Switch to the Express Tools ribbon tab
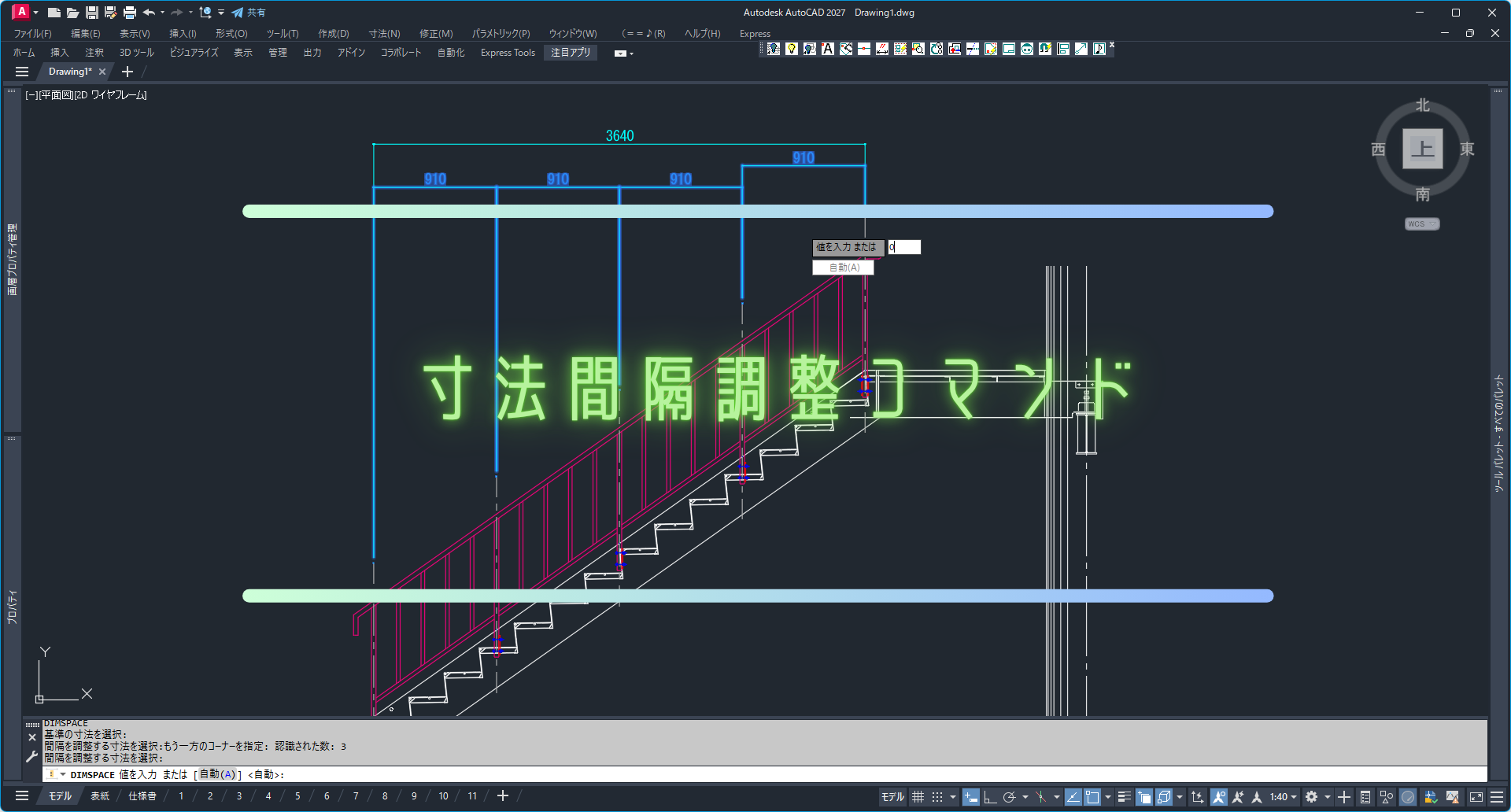This screenshot has width=1511, height=812. click(x=508, y=53)
